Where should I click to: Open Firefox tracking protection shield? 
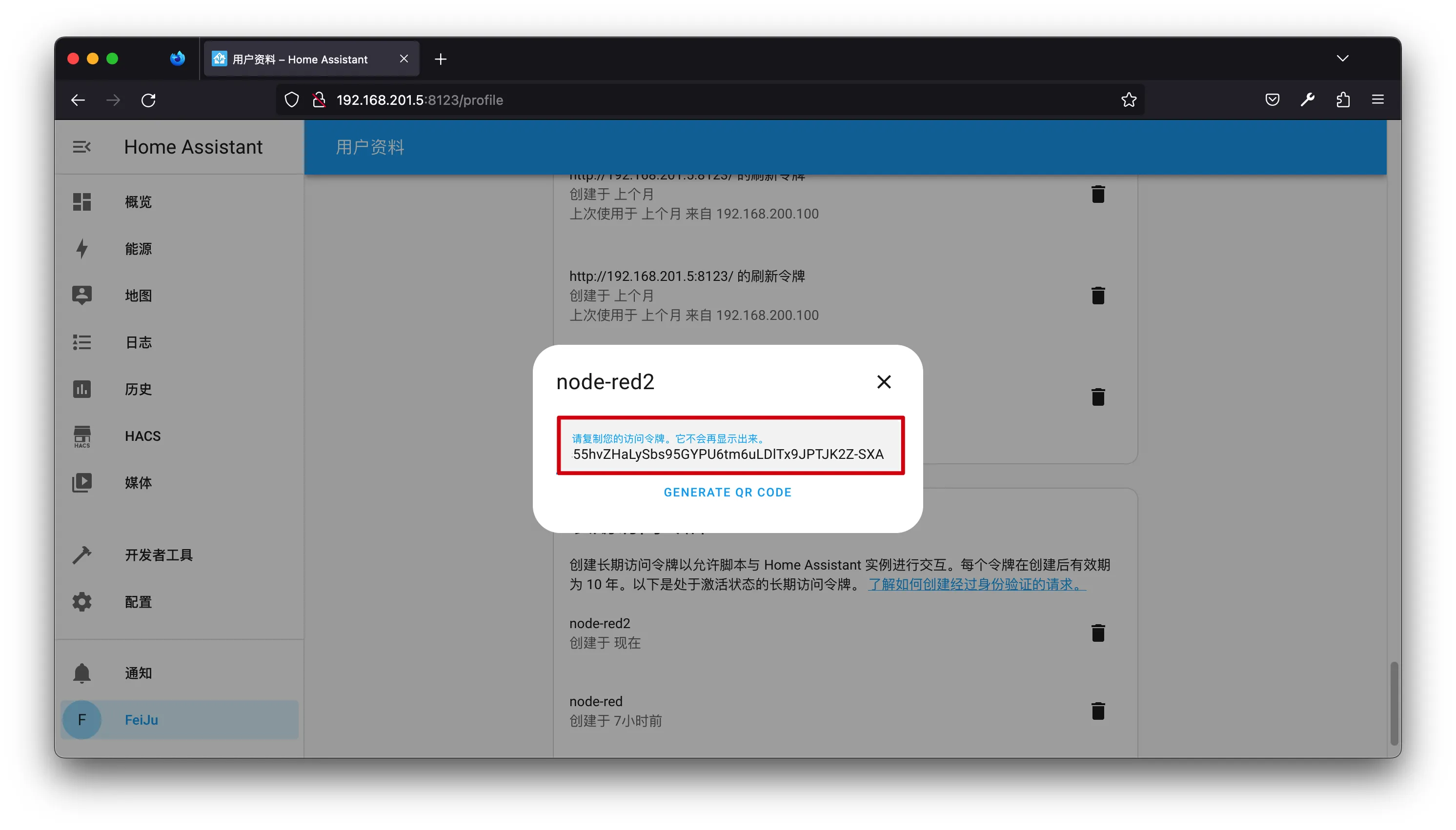pos(291,100)
